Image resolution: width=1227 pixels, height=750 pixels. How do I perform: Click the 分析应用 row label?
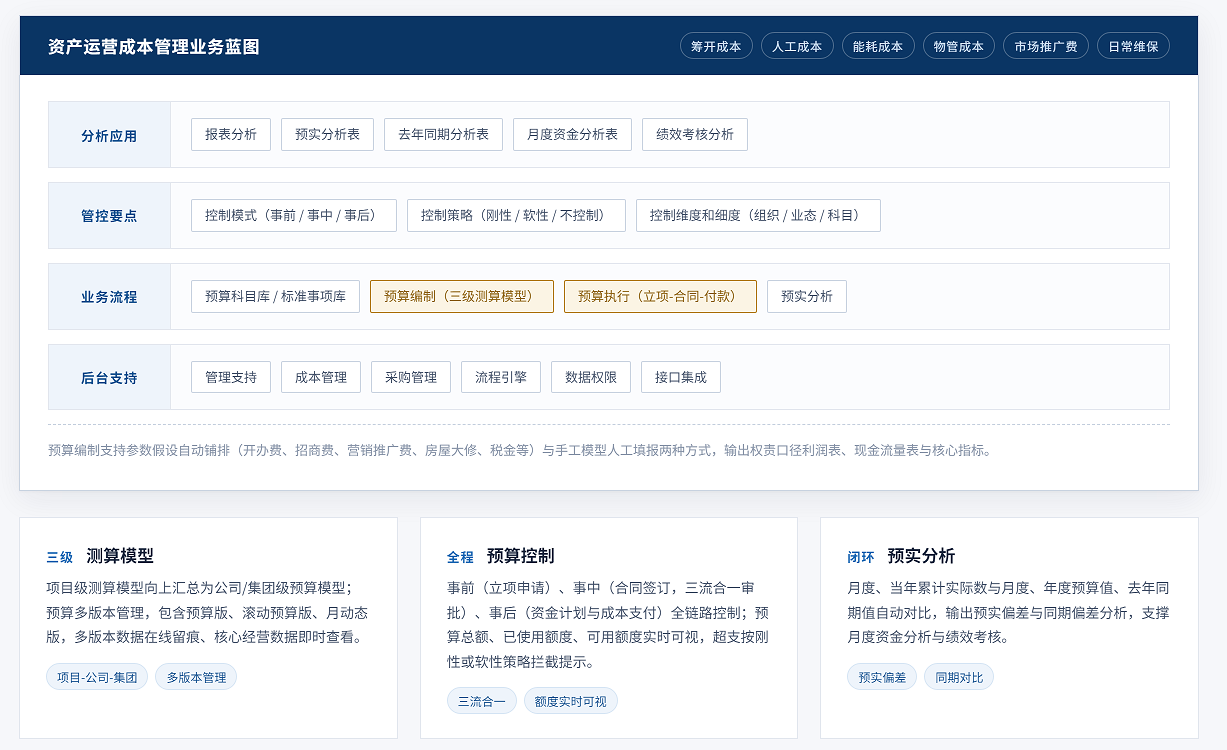coord(109,135)
